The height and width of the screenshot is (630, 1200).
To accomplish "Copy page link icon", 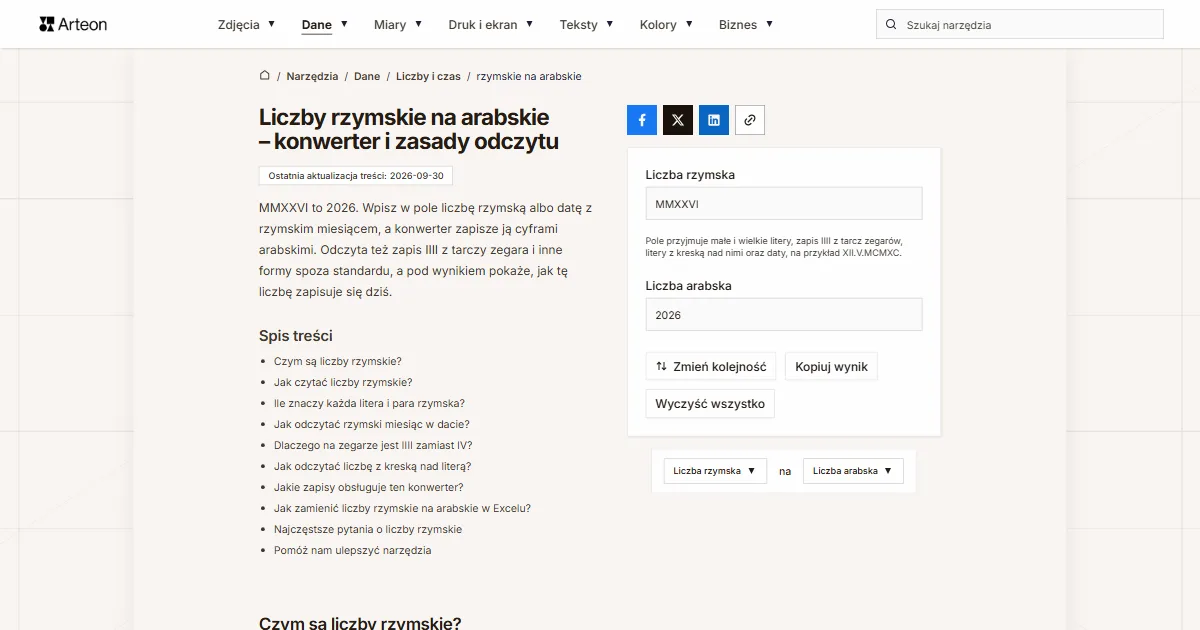I will tap(750, 120).
